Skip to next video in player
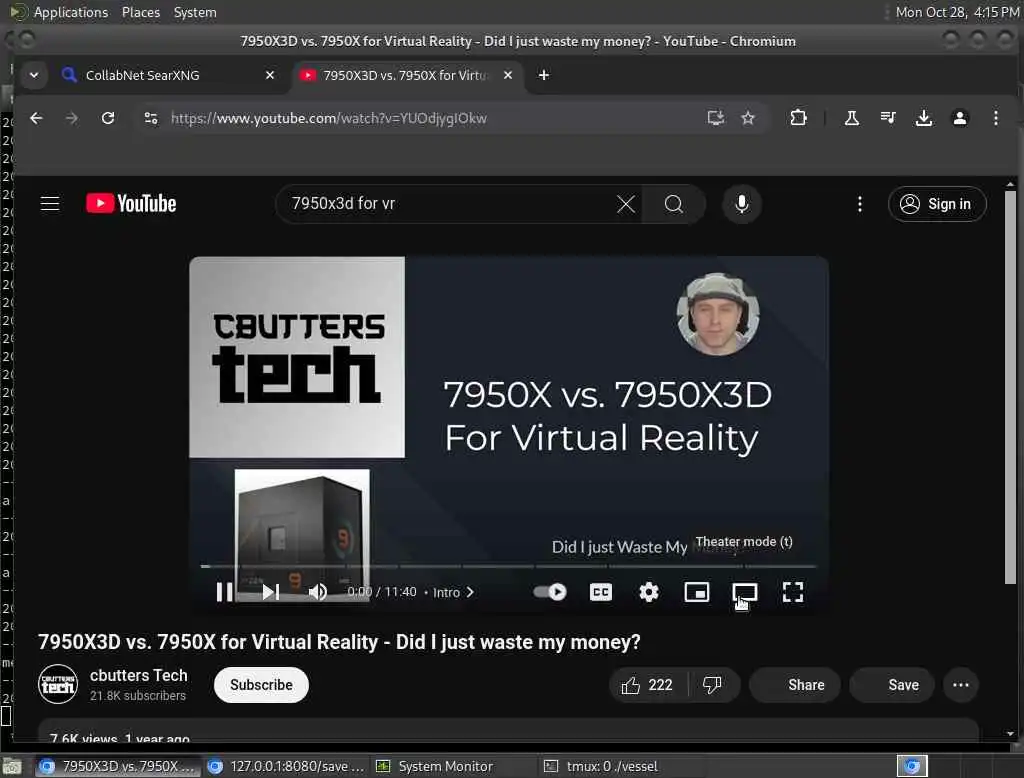 (270, 592)
